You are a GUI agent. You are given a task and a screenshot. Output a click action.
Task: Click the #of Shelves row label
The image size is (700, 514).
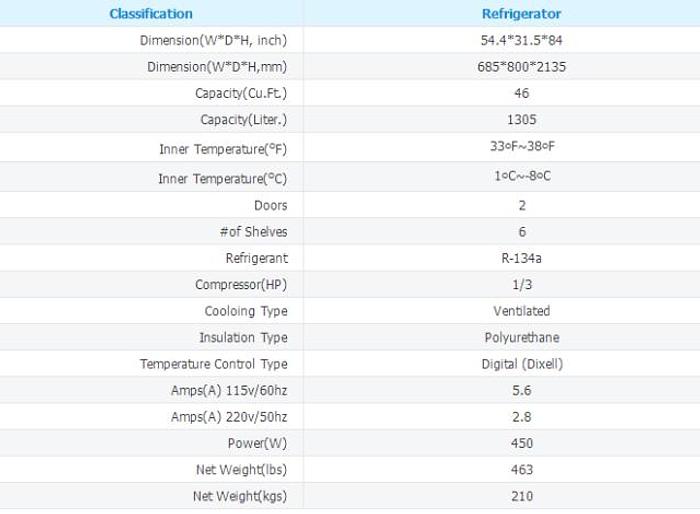pyautogui.click(x=253, y=233)
